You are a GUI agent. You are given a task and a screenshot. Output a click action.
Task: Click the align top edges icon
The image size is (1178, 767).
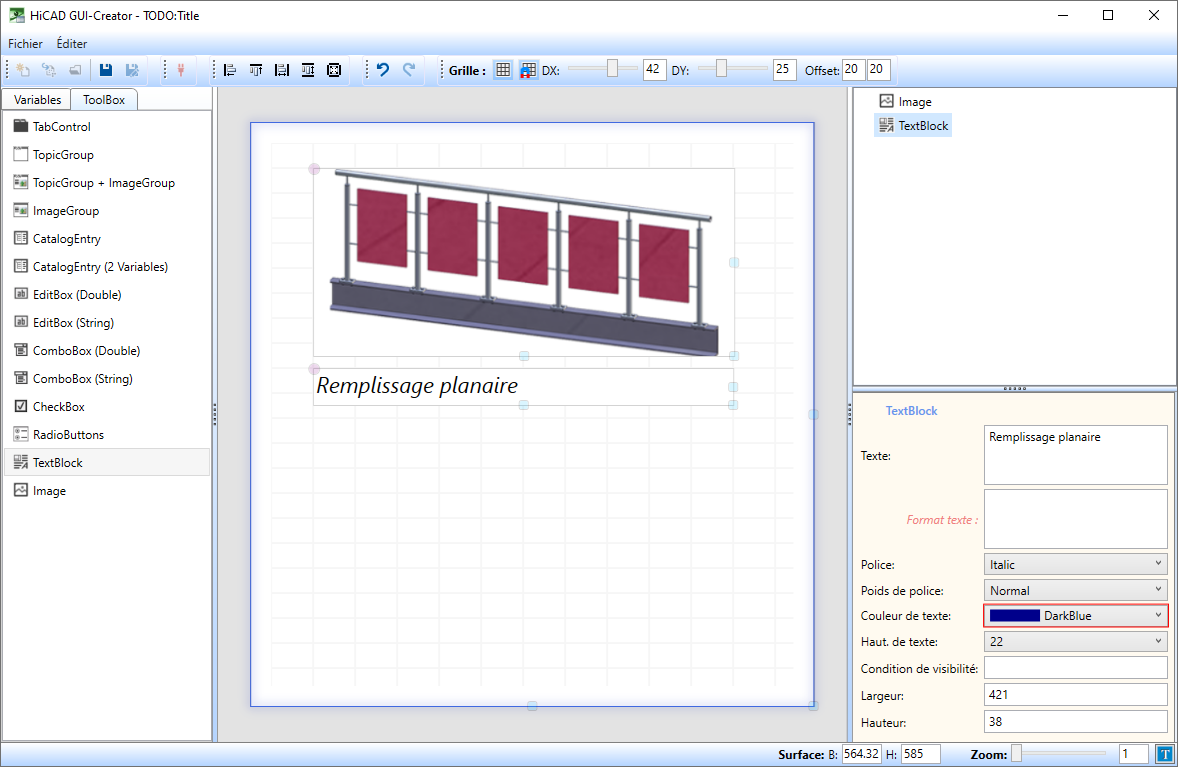256,70
